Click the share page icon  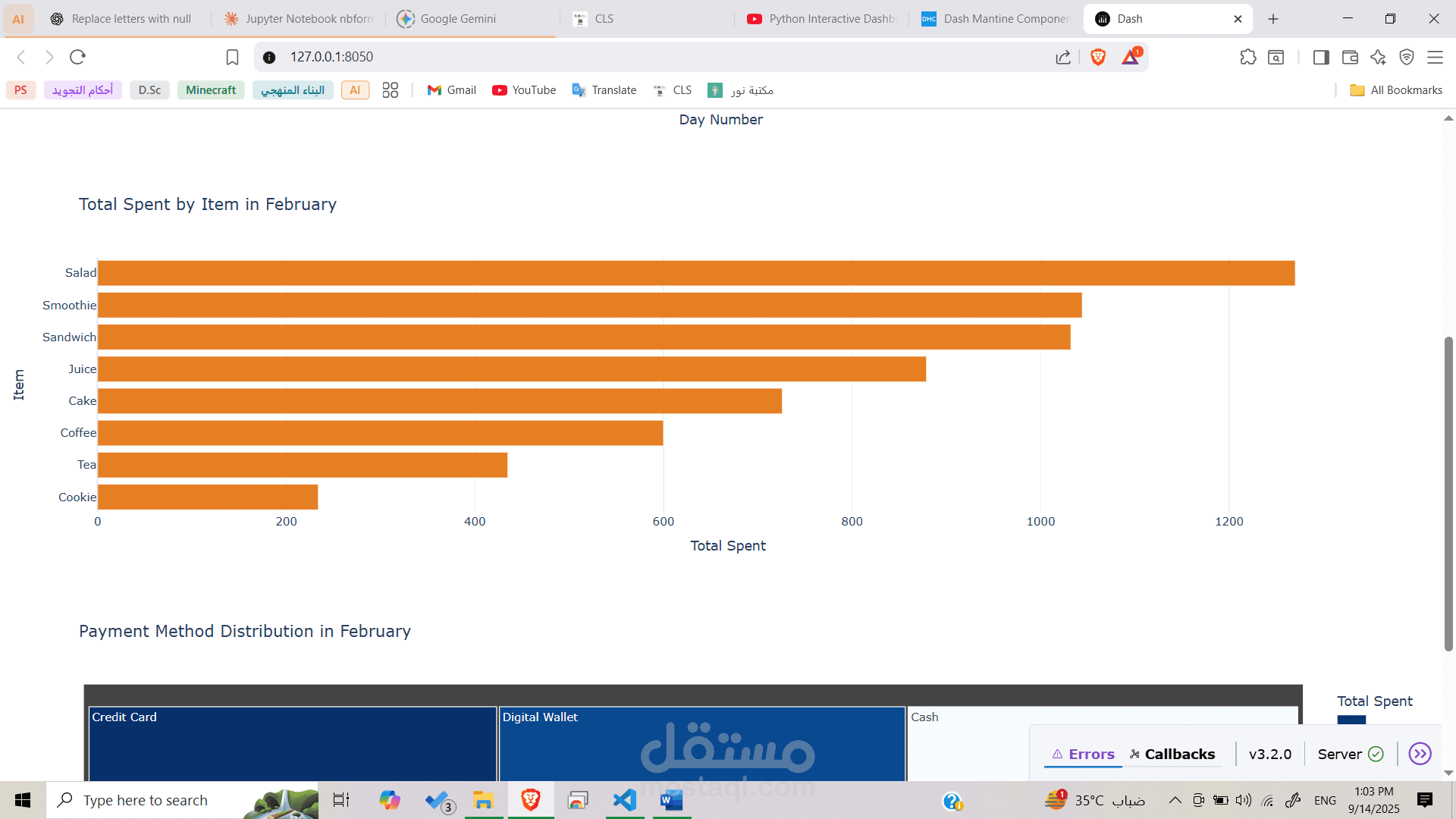[1063, 57]
